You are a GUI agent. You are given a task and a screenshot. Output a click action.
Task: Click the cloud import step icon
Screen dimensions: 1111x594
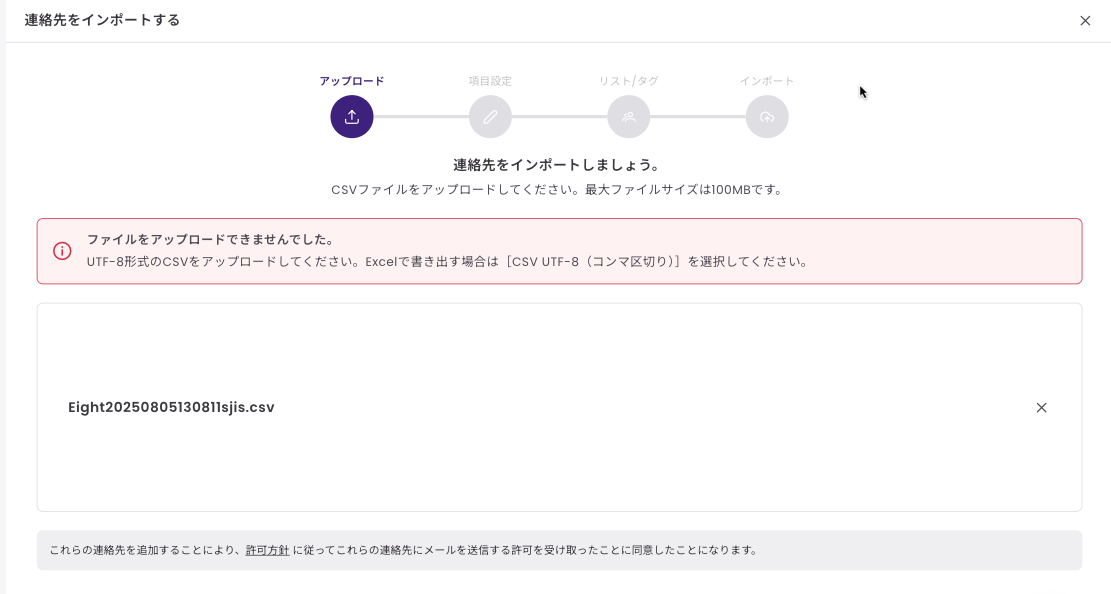tap(767, 117)
